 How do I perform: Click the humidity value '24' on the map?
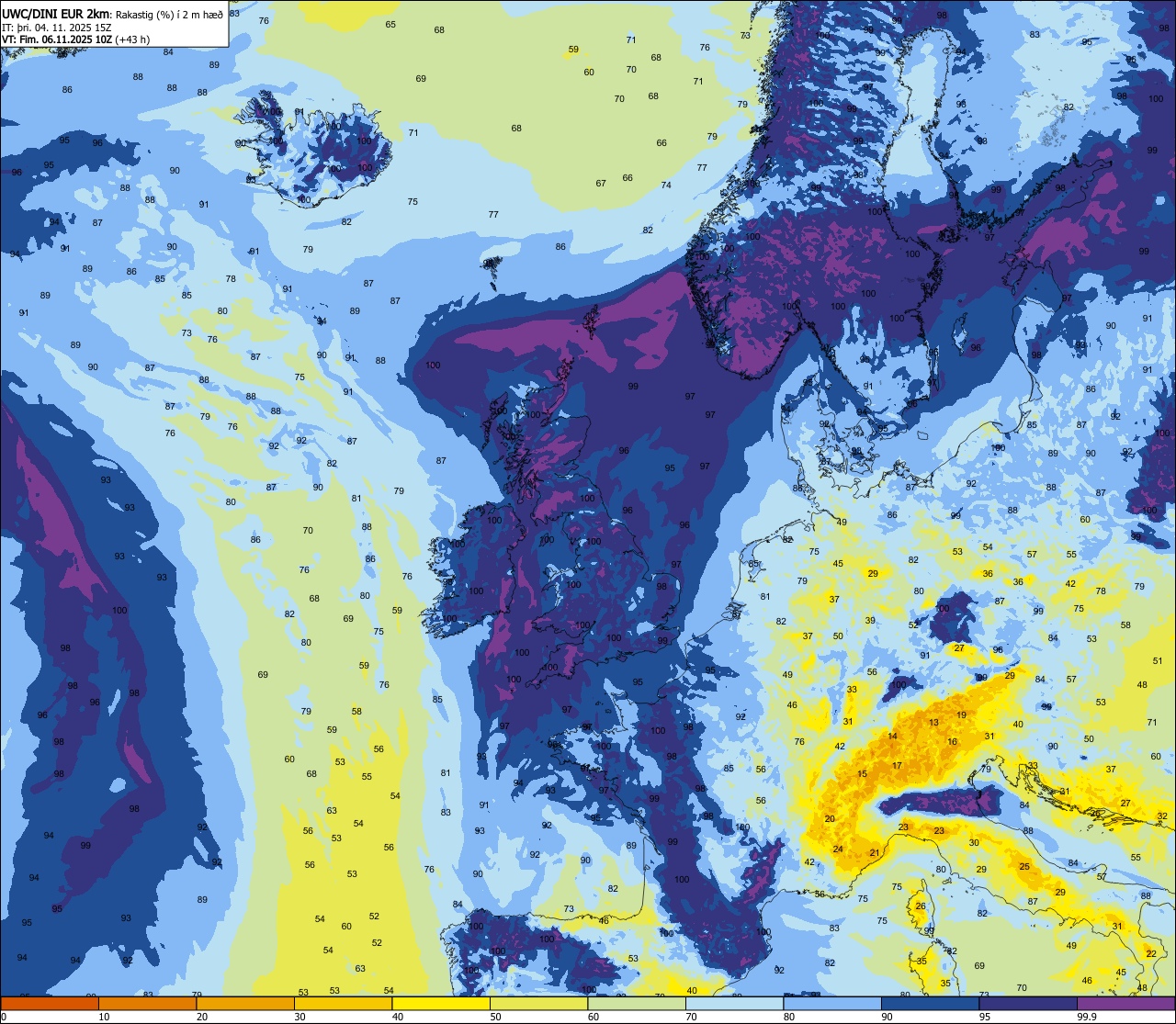coord(838,850)
